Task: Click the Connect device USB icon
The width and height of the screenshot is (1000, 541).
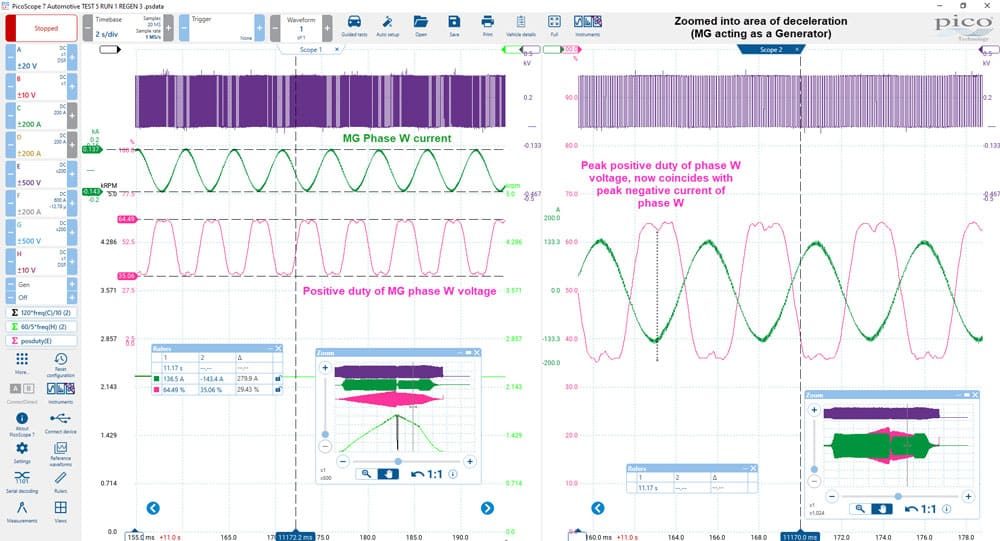Action: (61, 422)
